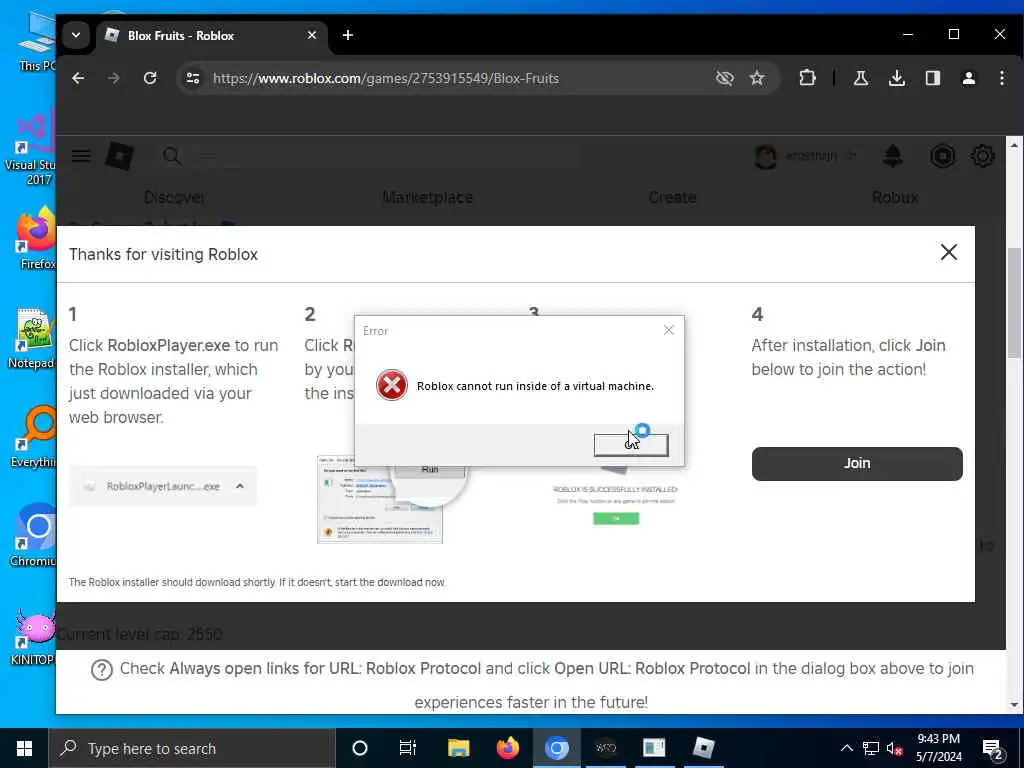Toggle the browser side panel icon
The width and height of the screenshot is (1024, 768).
(933, 78)
